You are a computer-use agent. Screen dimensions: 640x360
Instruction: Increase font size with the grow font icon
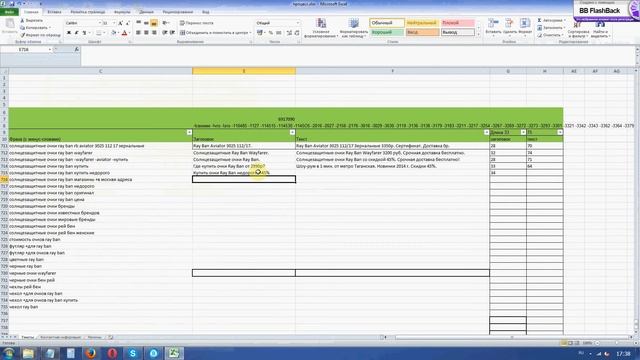tap(120, 23)
